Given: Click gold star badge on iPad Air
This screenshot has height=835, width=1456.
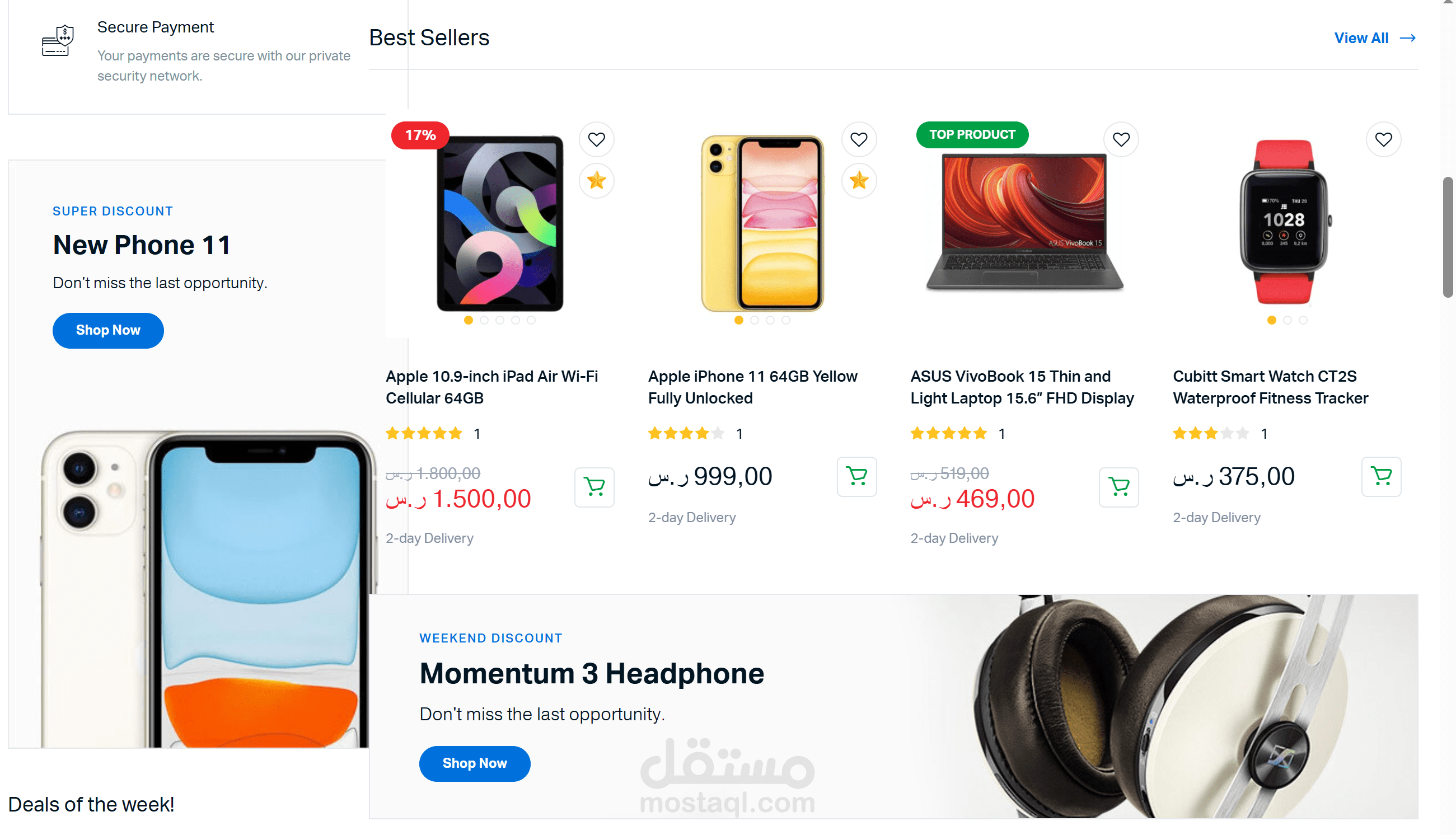Looking at the screenshot, I should point(596,181).
